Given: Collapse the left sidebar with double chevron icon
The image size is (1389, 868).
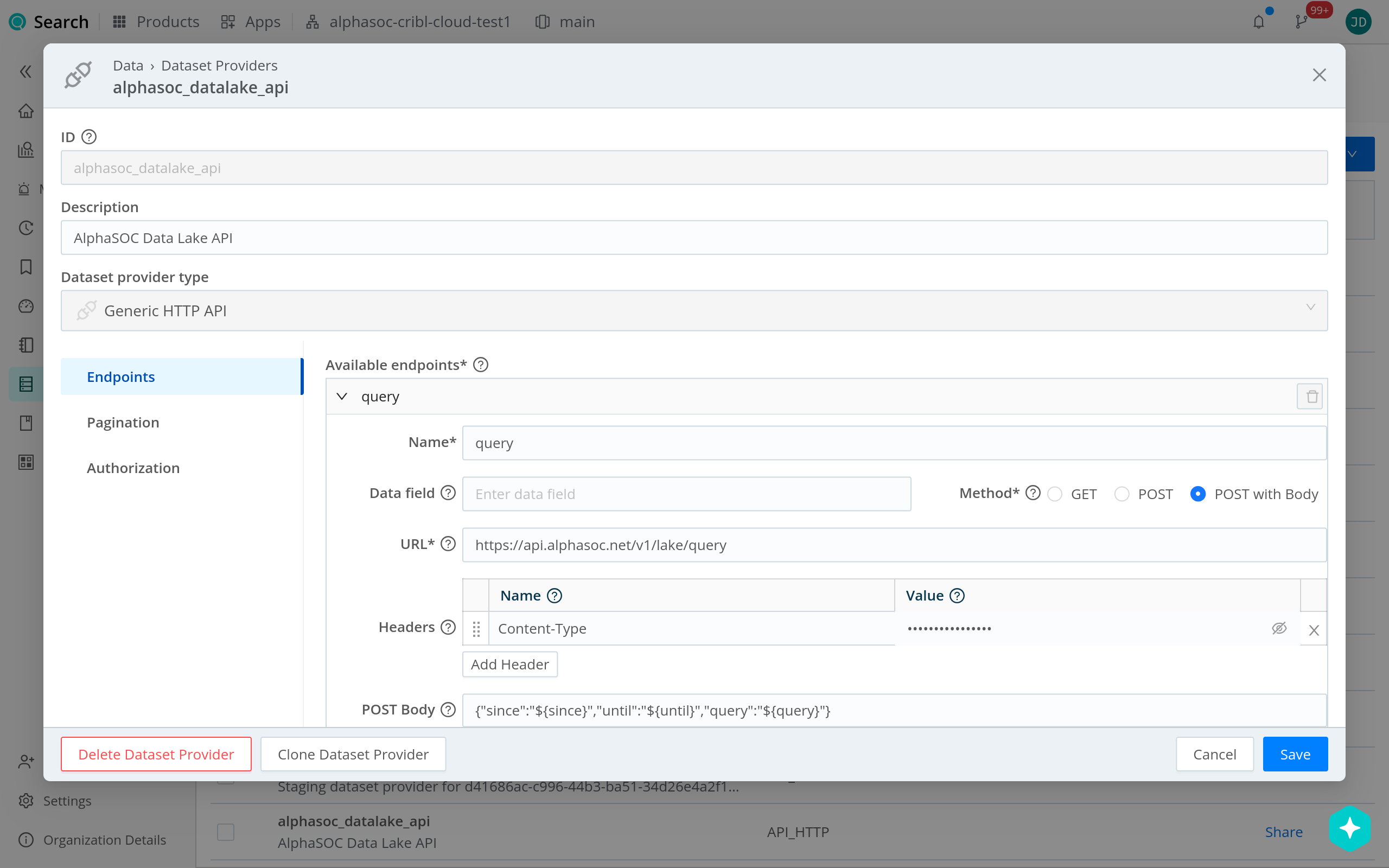Looking at the screenshot, I should tap(26, 72).
